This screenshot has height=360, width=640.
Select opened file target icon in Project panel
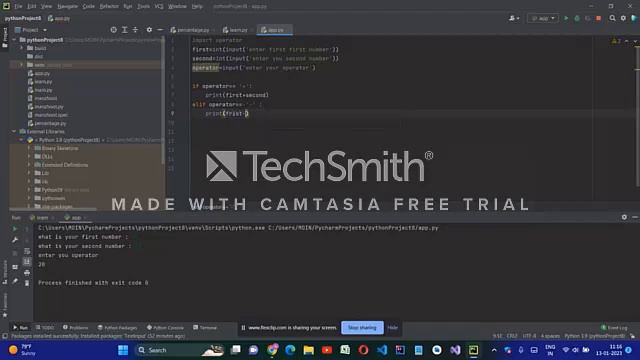[x=113, y=30]
